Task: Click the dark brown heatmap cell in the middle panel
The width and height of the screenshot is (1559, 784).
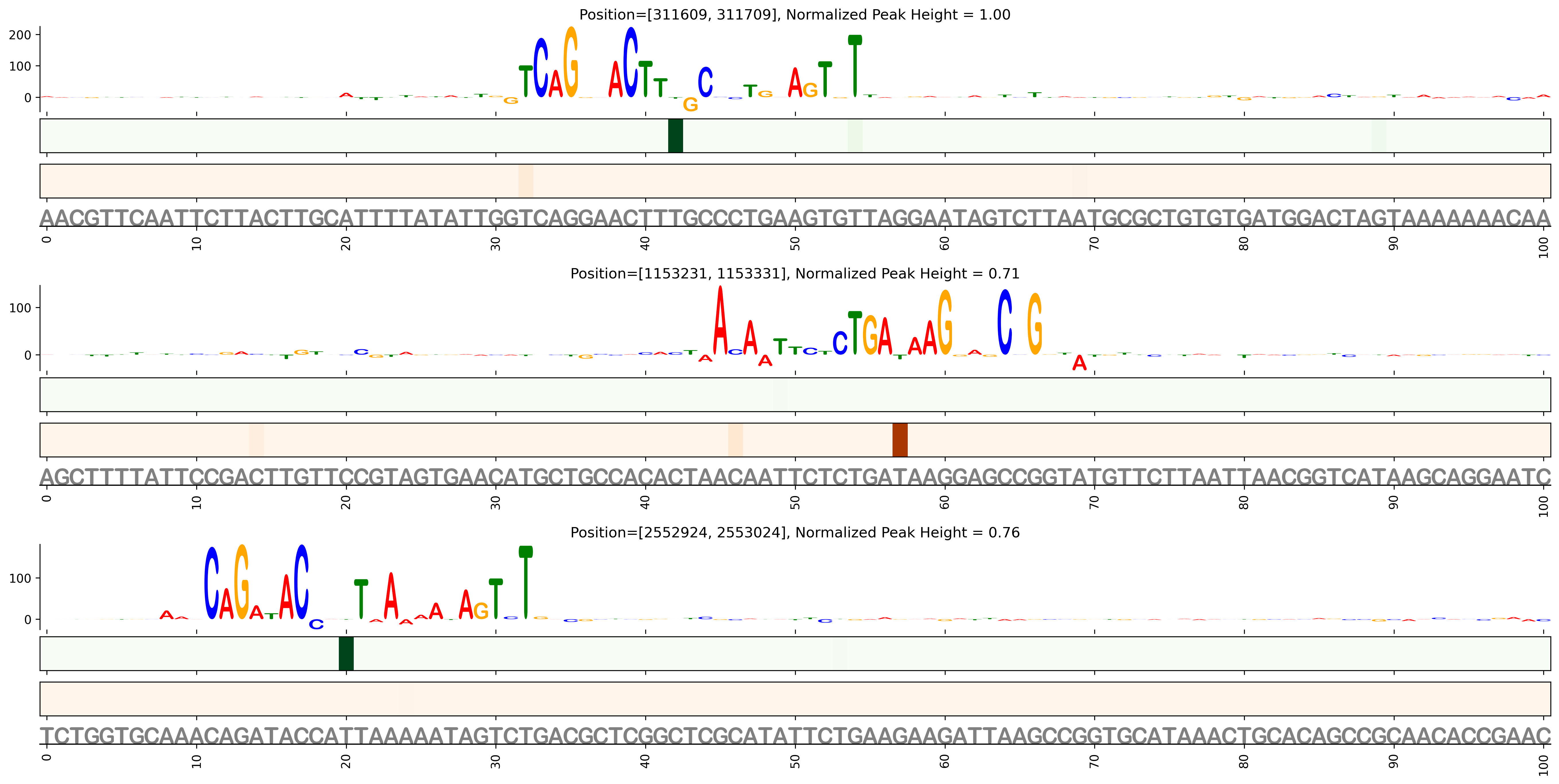Action: [x=900, y=440]
